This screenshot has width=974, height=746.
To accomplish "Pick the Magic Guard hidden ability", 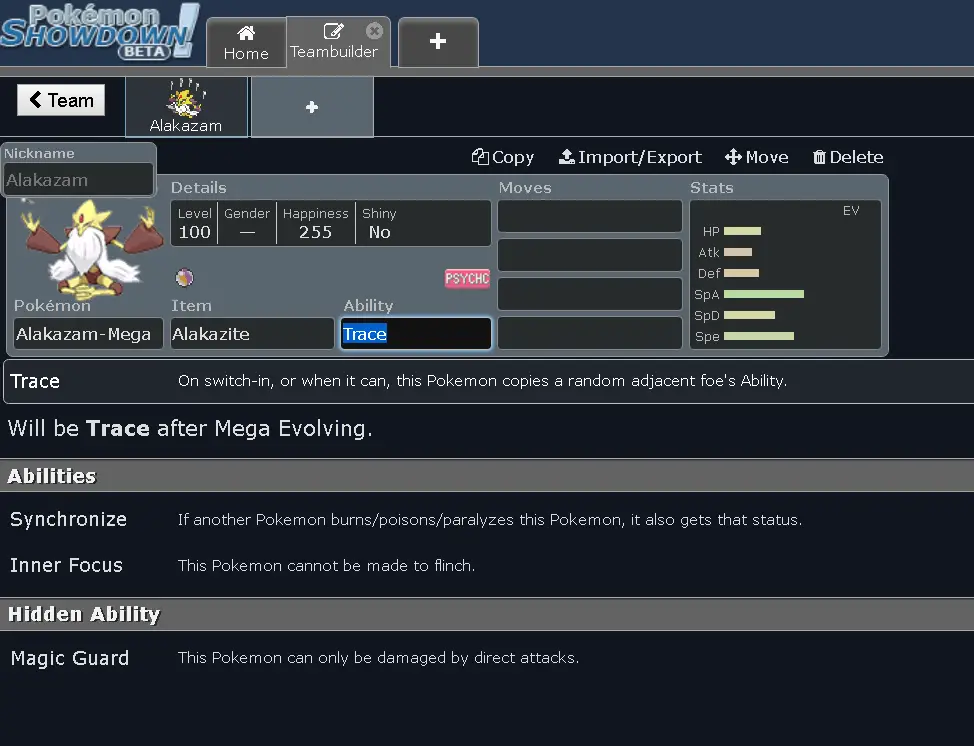I will 69,658.
